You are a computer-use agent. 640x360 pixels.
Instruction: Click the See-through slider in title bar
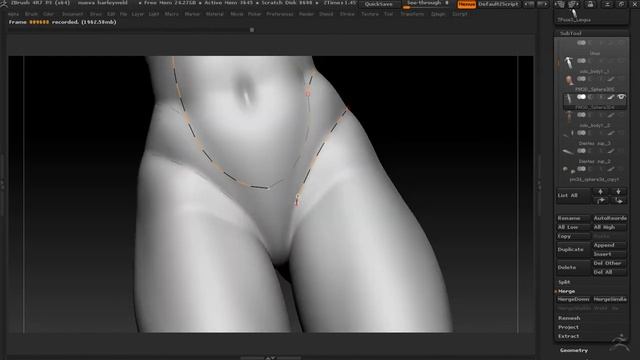tap(427, 4)
